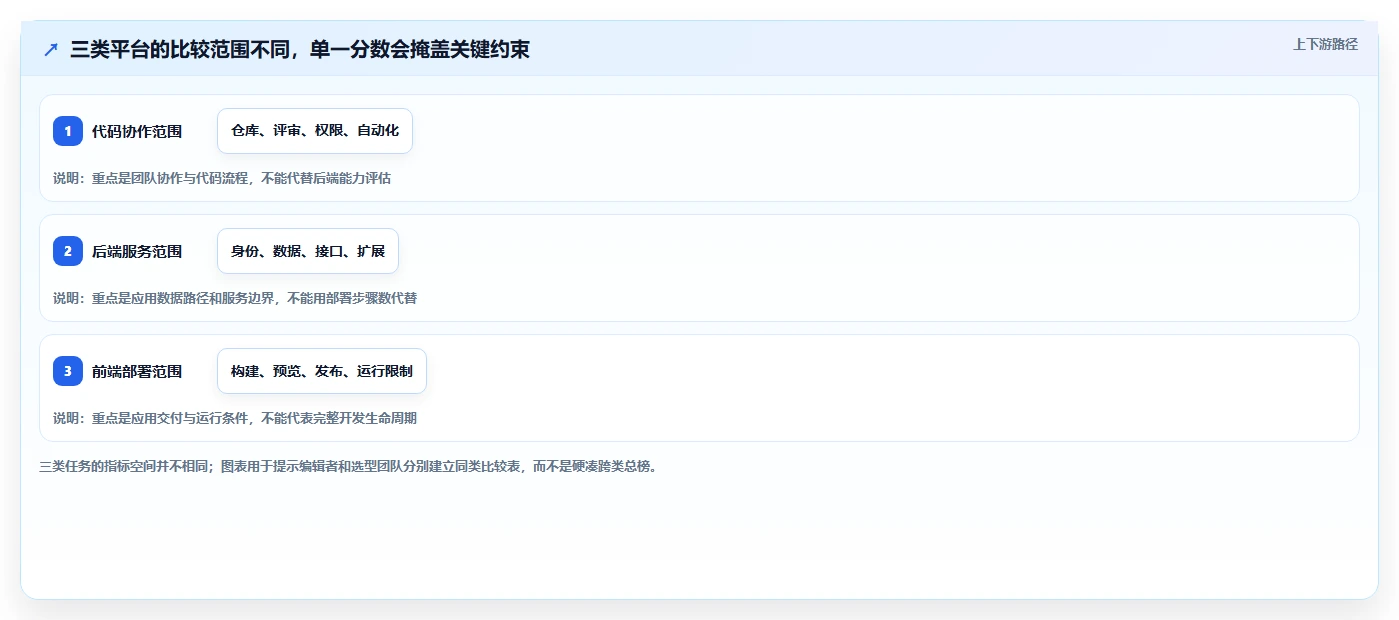
Task: Click the arrow icon beside the title
Action: [x=51, y=49]
